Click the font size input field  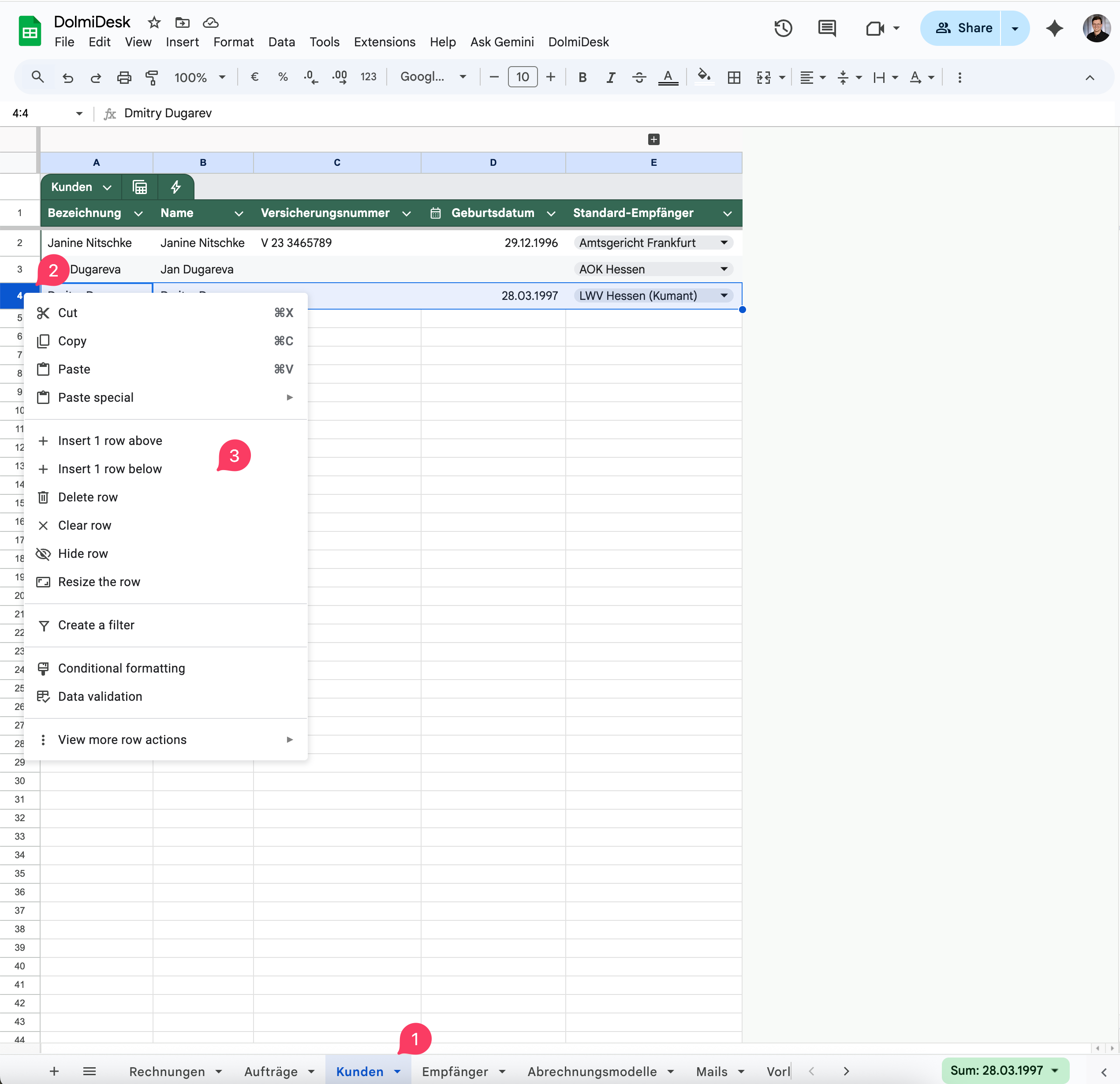pos(522,77)
